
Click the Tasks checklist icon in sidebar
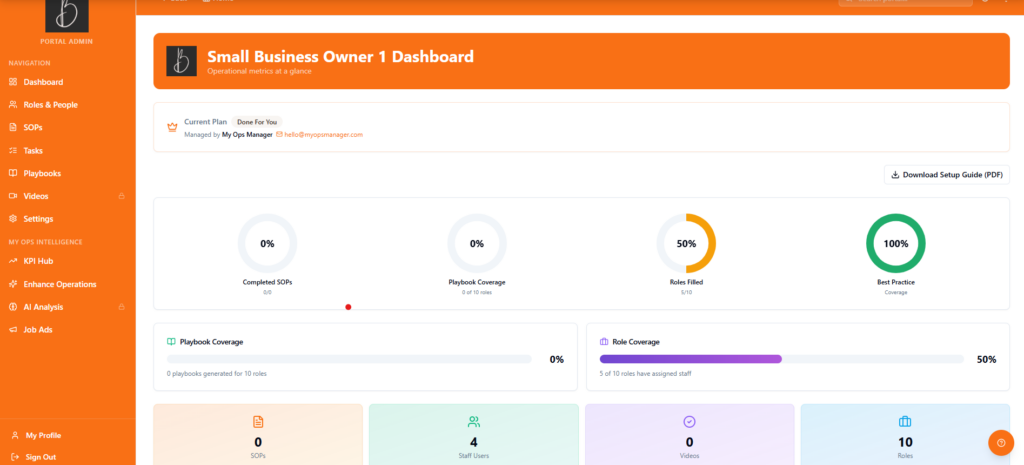coord(13,151)
